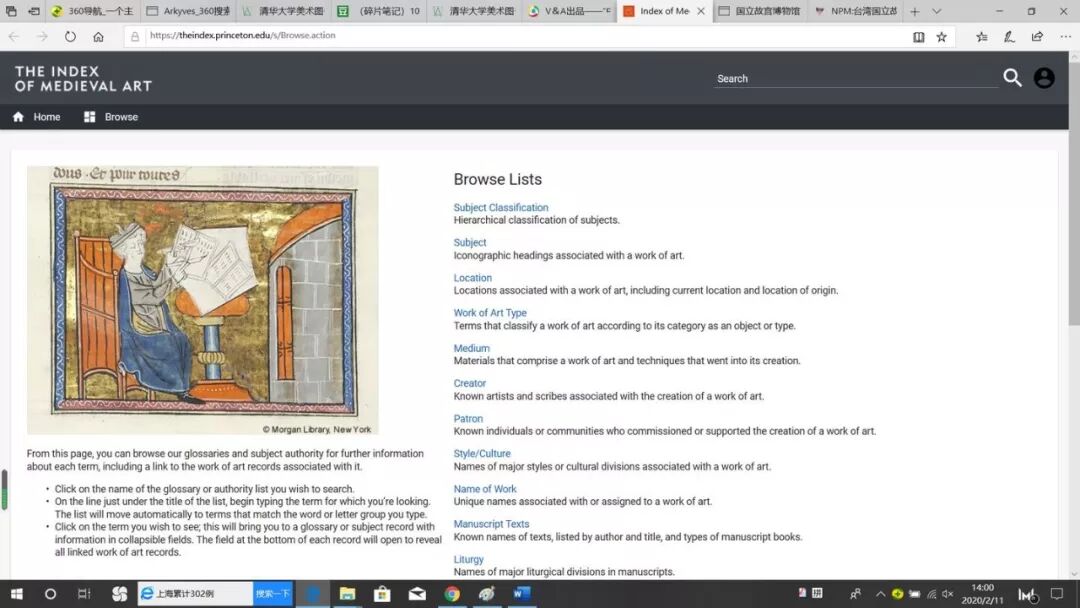Click the browser address bar URL
1080x608 pixels.
tap(242, 35)
